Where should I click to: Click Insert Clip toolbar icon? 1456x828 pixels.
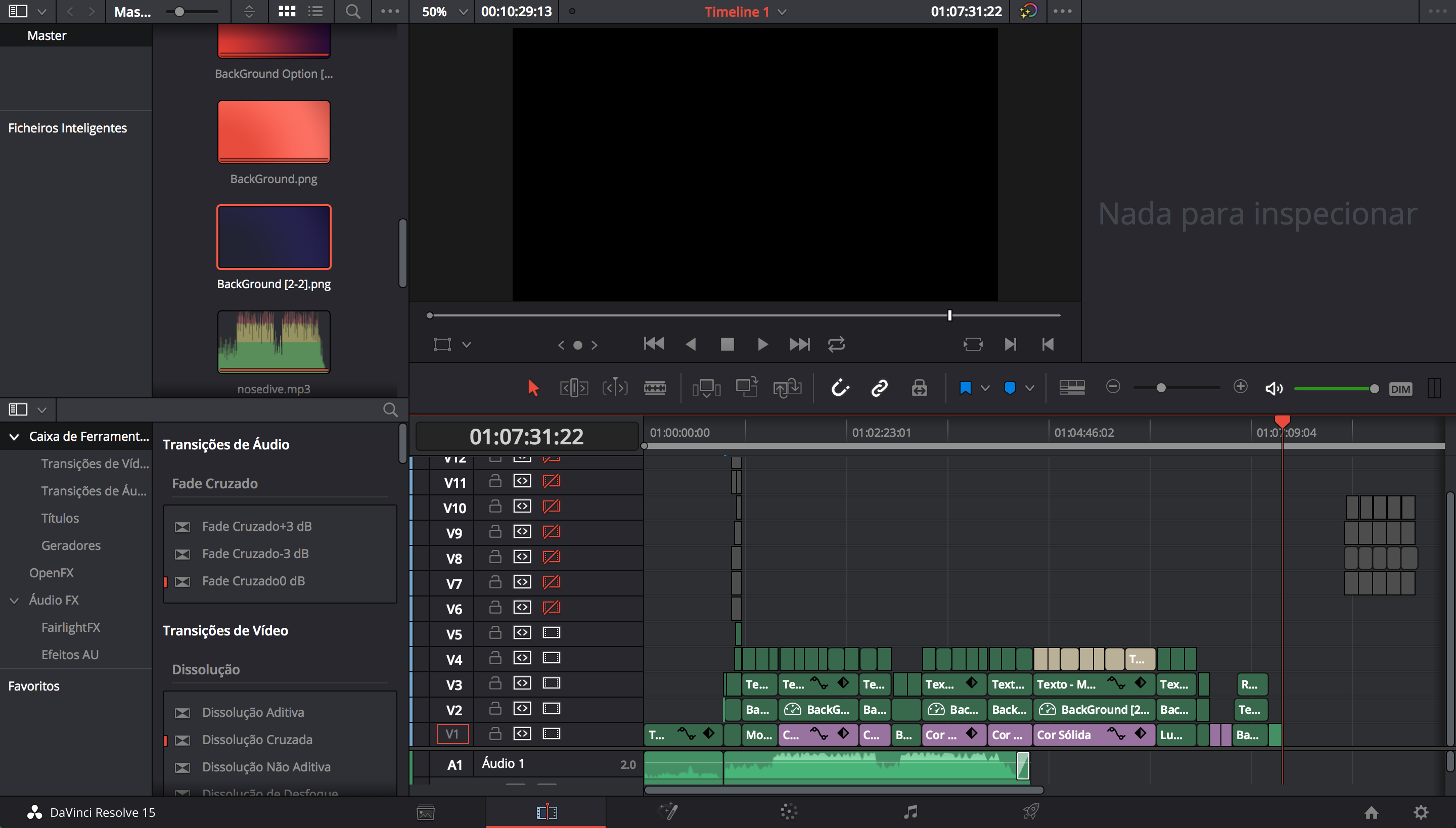706,388
